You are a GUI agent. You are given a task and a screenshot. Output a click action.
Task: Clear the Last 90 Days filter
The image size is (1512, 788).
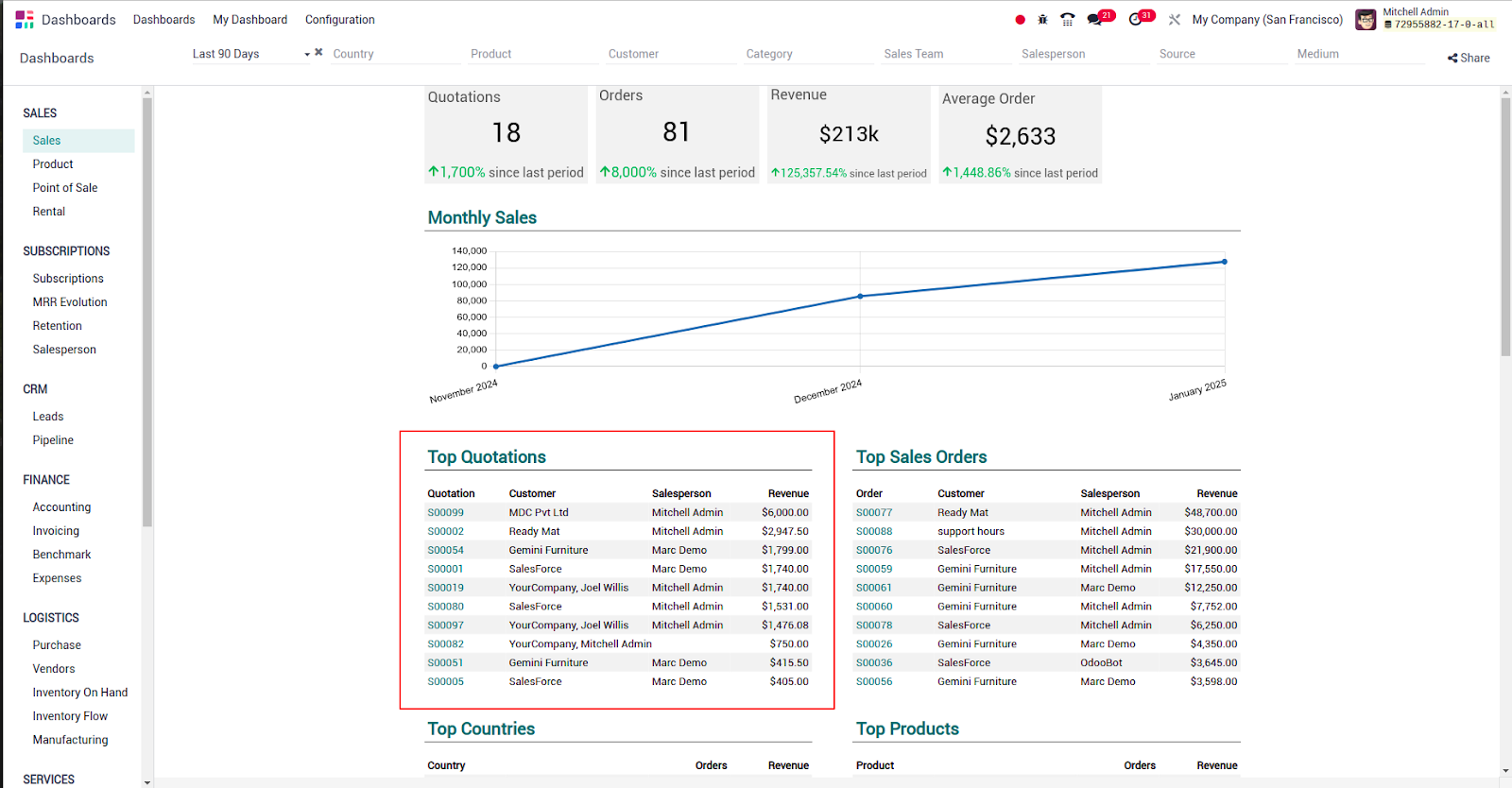(318, 53)
